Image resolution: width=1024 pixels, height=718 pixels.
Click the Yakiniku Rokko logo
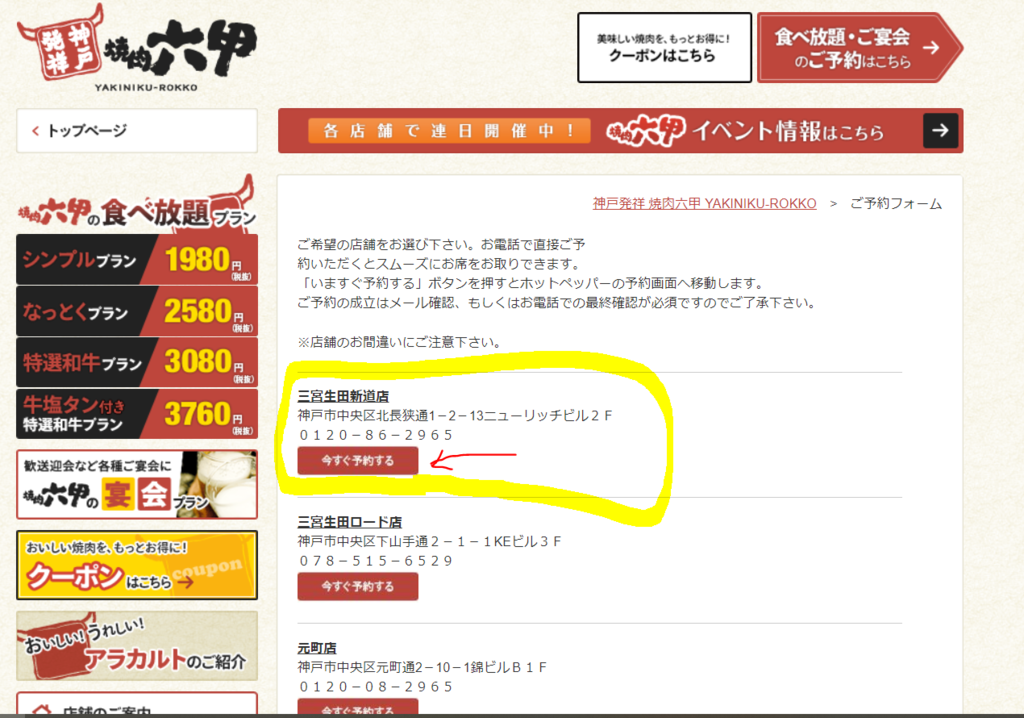[136, 48]
